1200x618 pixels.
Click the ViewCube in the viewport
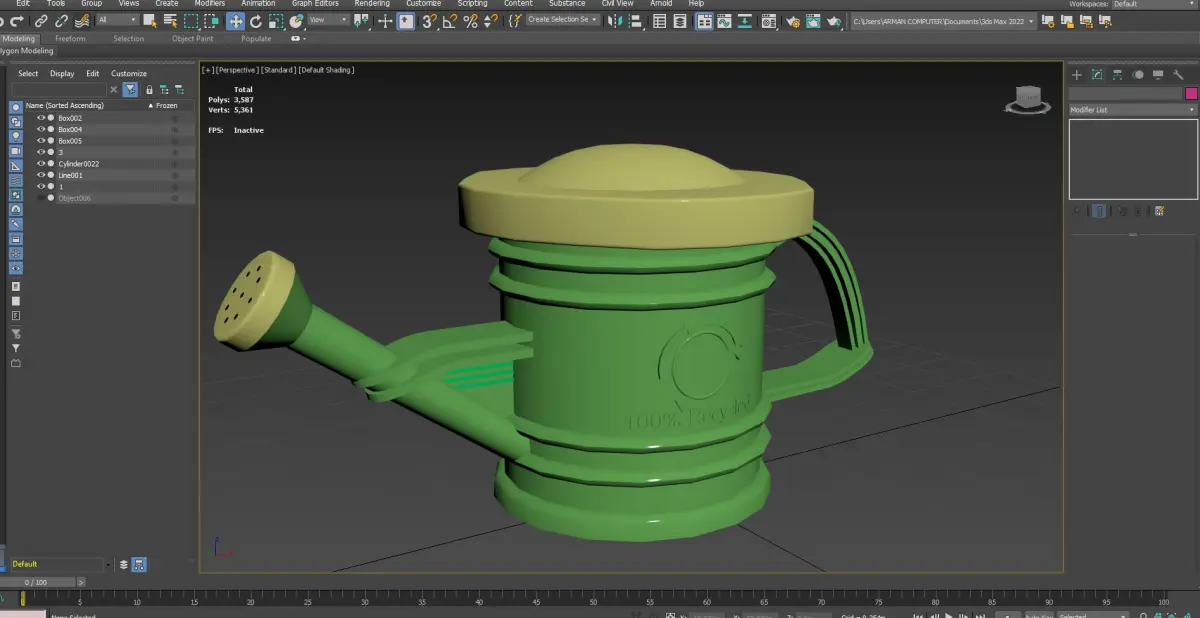click(1027, 99)
